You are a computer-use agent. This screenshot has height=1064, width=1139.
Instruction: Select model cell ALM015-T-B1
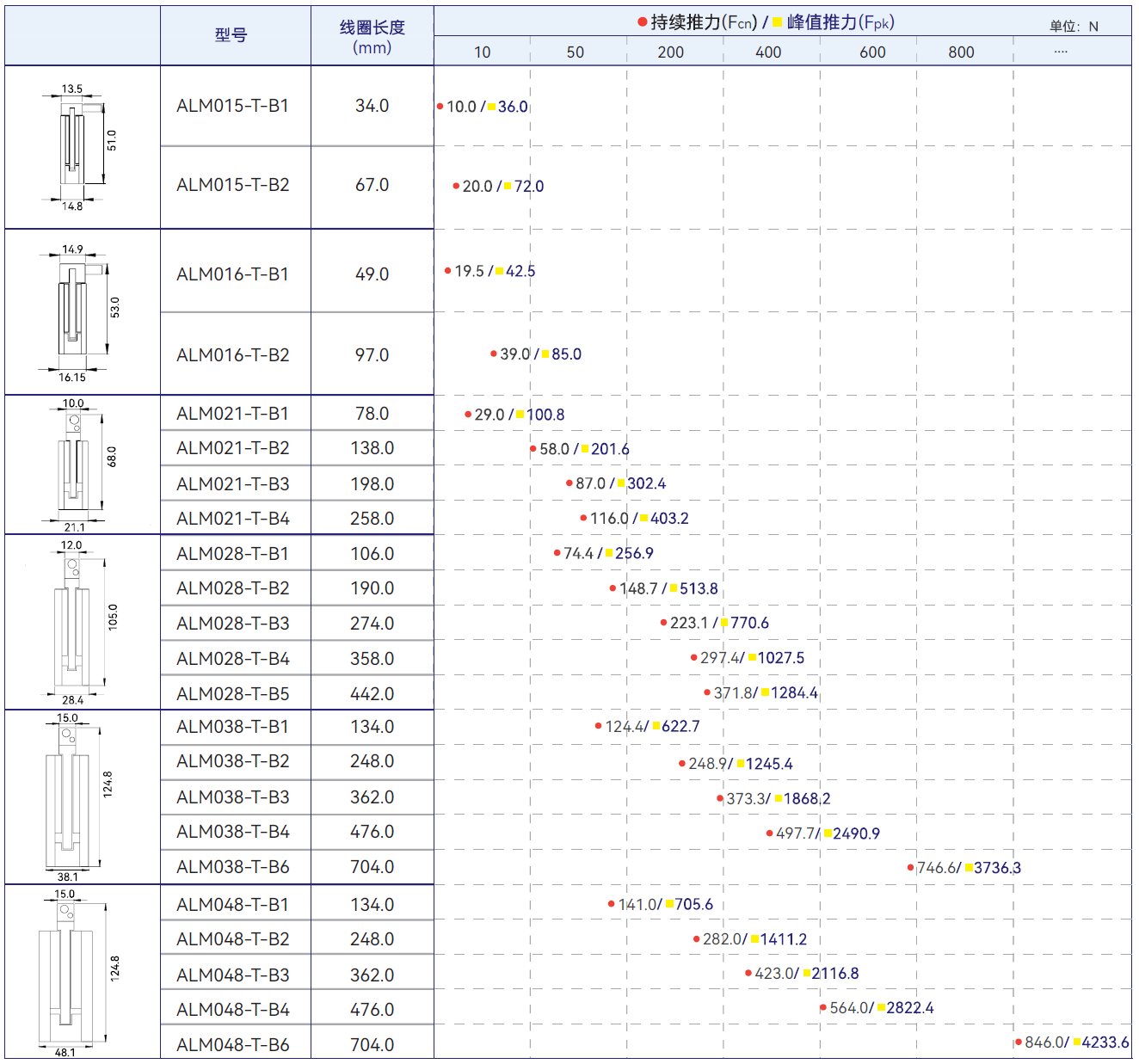coord(232,106)
